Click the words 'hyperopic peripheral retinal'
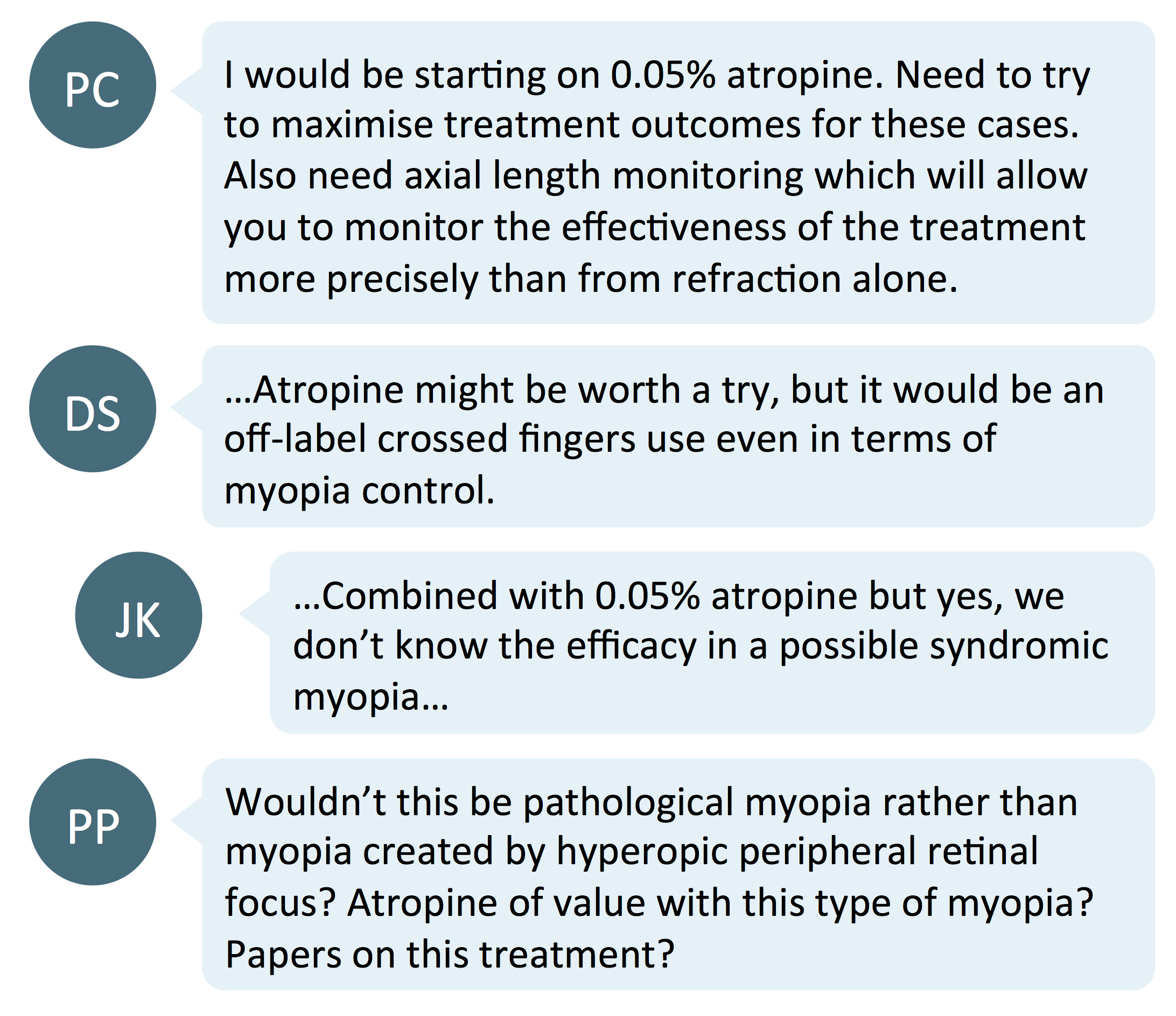Screen dimensions: 1176x1016 (x=797, y=851)
